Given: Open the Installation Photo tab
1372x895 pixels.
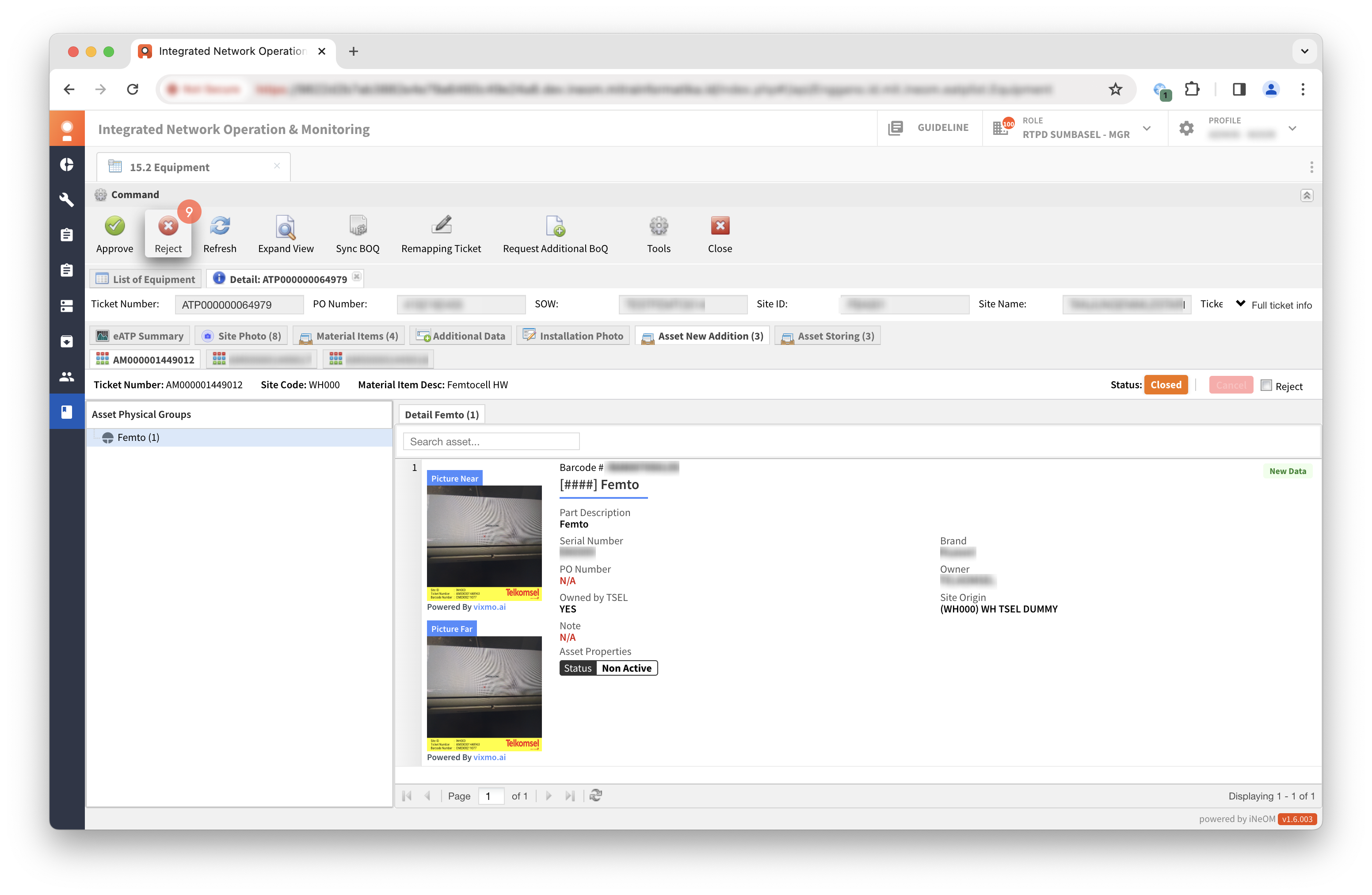Looking at the screenshot, I should pyautogui.click(x=573, y=336).
